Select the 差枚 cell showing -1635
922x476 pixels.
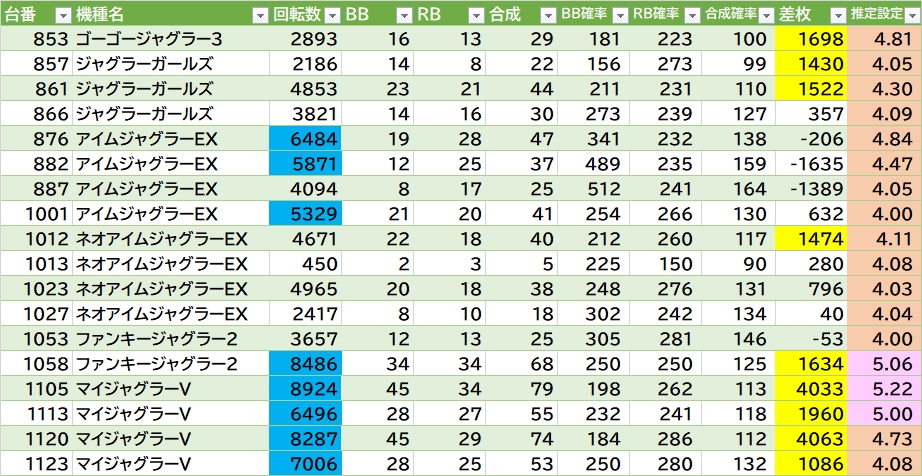810,163
